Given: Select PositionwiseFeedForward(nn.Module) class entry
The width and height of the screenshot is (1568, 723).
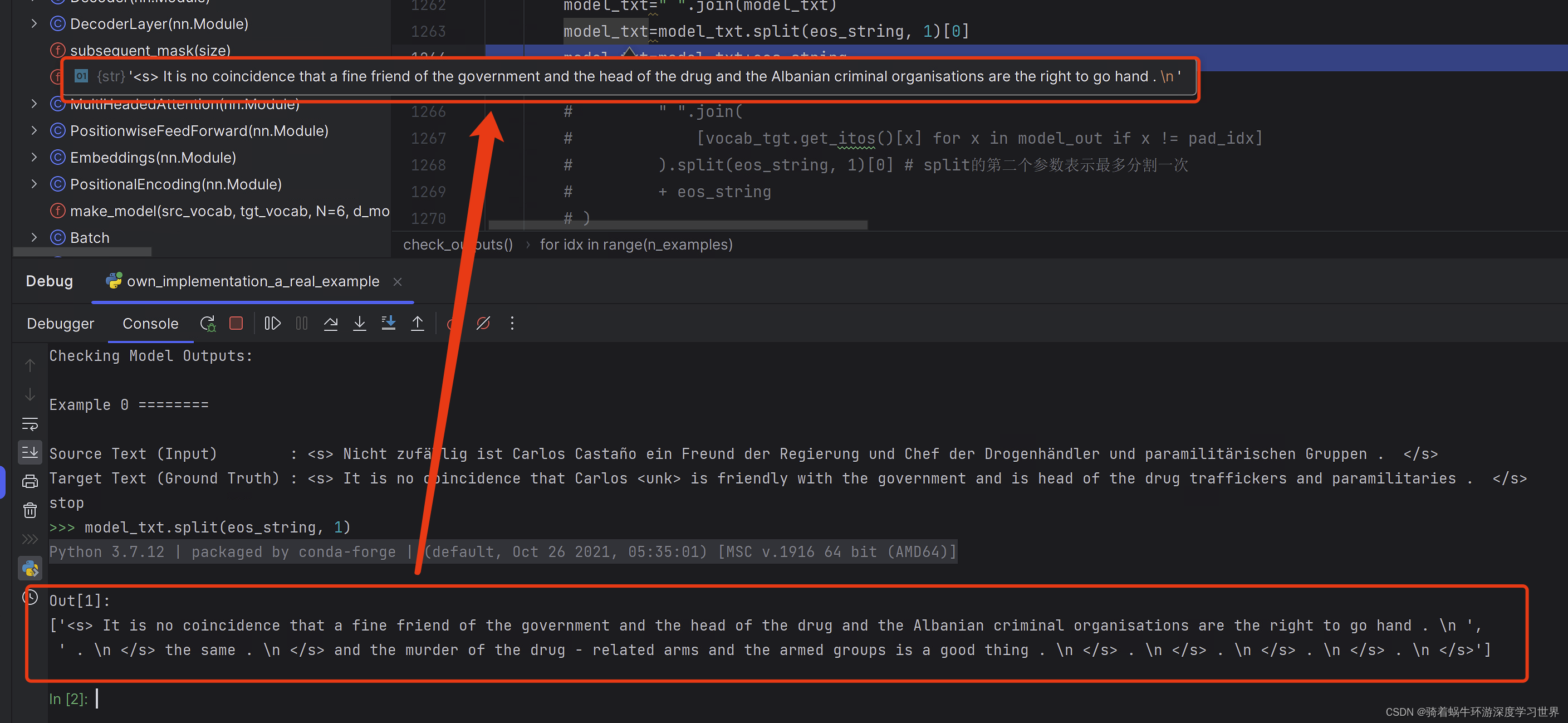Looking at the screenshot, I should [199, 130].
